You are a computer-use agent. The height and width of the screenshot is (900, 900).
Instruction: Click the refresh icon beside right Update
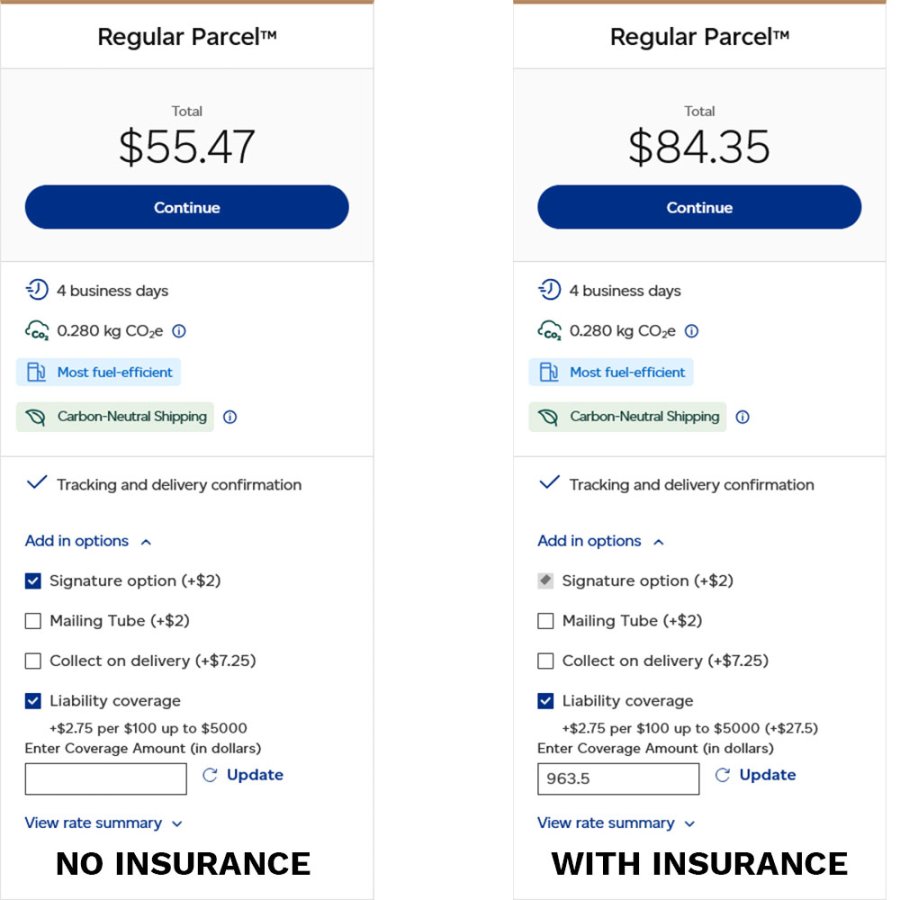coord(723,775)
